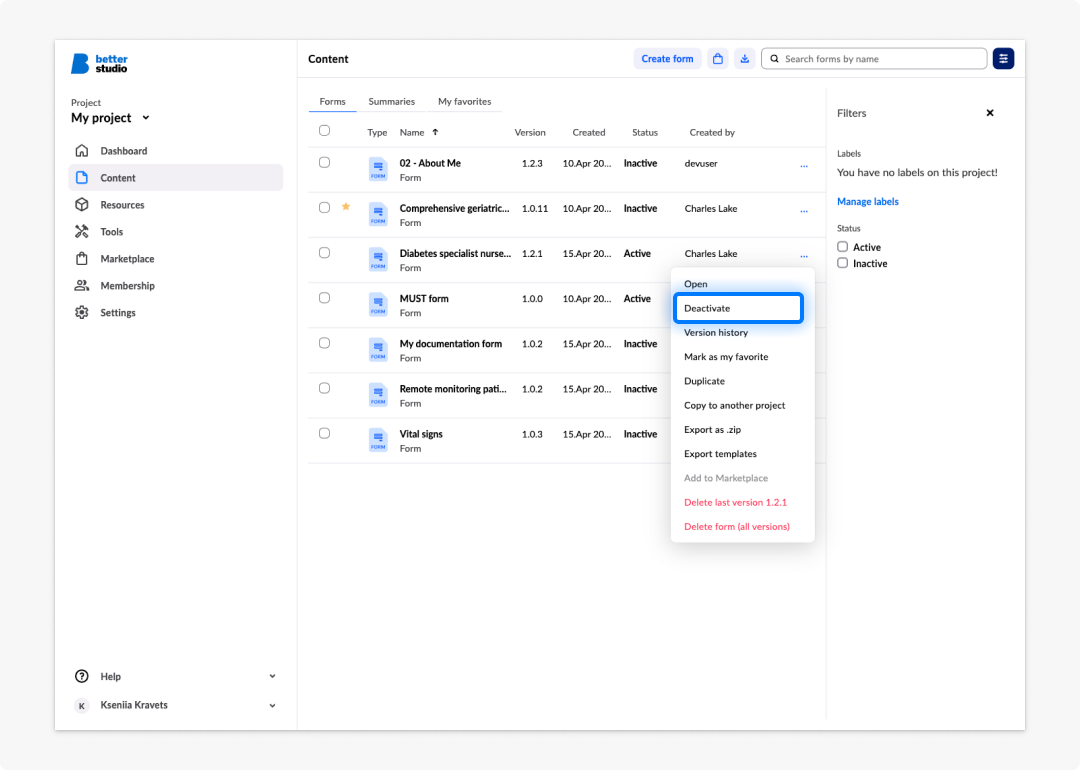Open Resources via the cube icon
1080x770 pixels.
[x=82, y=205]
